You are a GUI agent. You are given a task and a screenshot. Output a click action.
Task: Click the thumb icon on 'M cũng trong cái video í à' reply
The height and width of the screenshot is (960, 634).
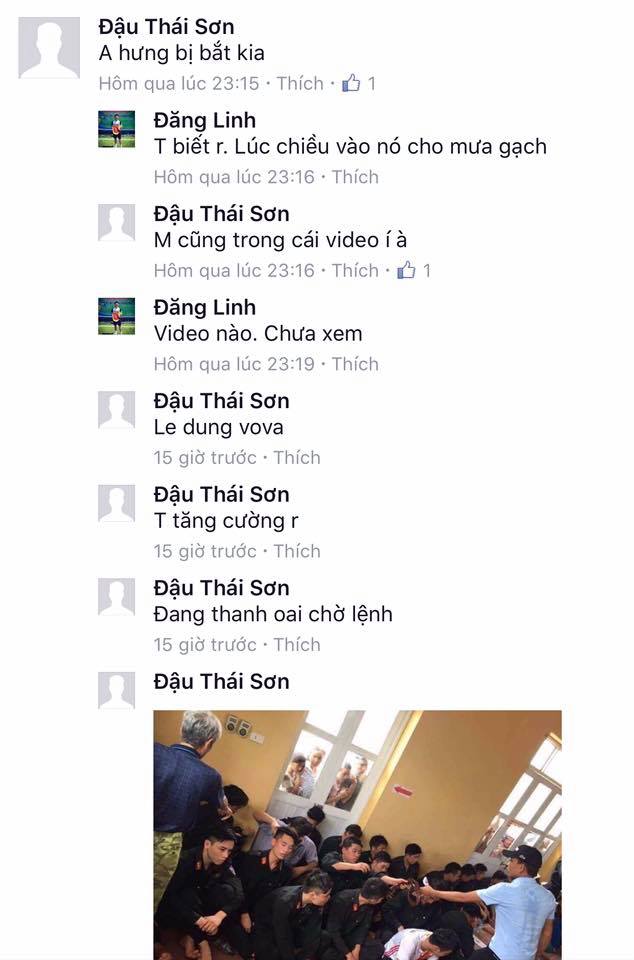[x=406, y=269]
